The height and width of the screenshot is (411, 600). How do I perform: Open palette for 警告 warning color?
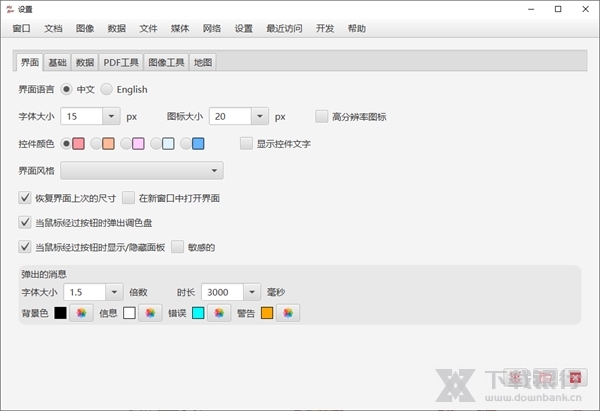[288, 313]
